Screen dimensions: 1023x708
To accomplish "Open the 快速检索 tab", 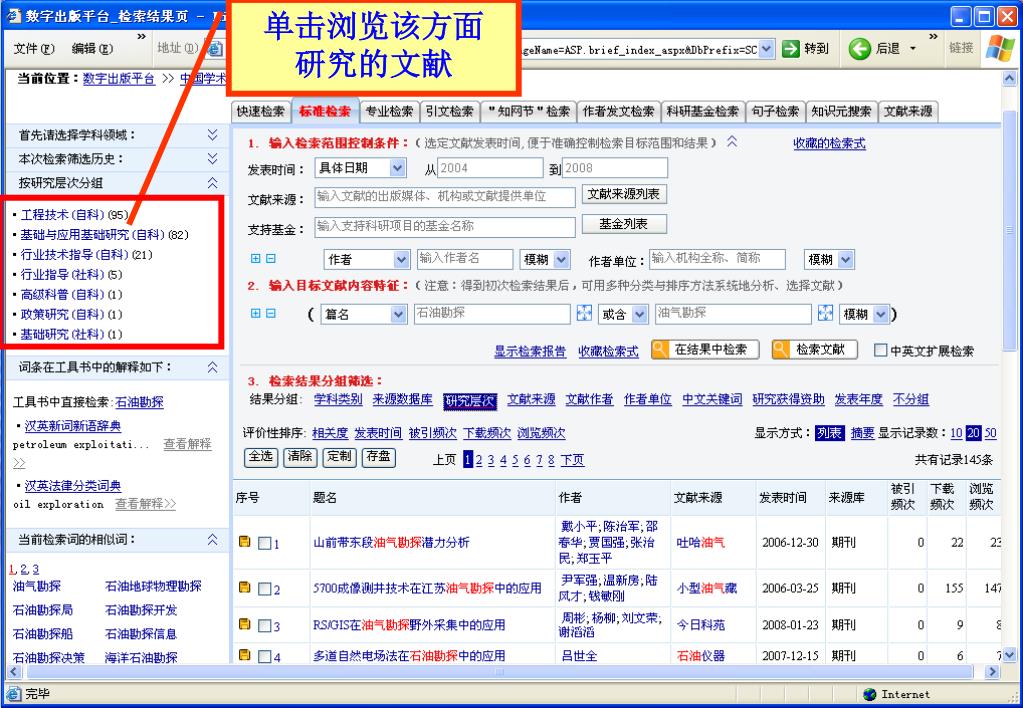I will pos(261,112).
